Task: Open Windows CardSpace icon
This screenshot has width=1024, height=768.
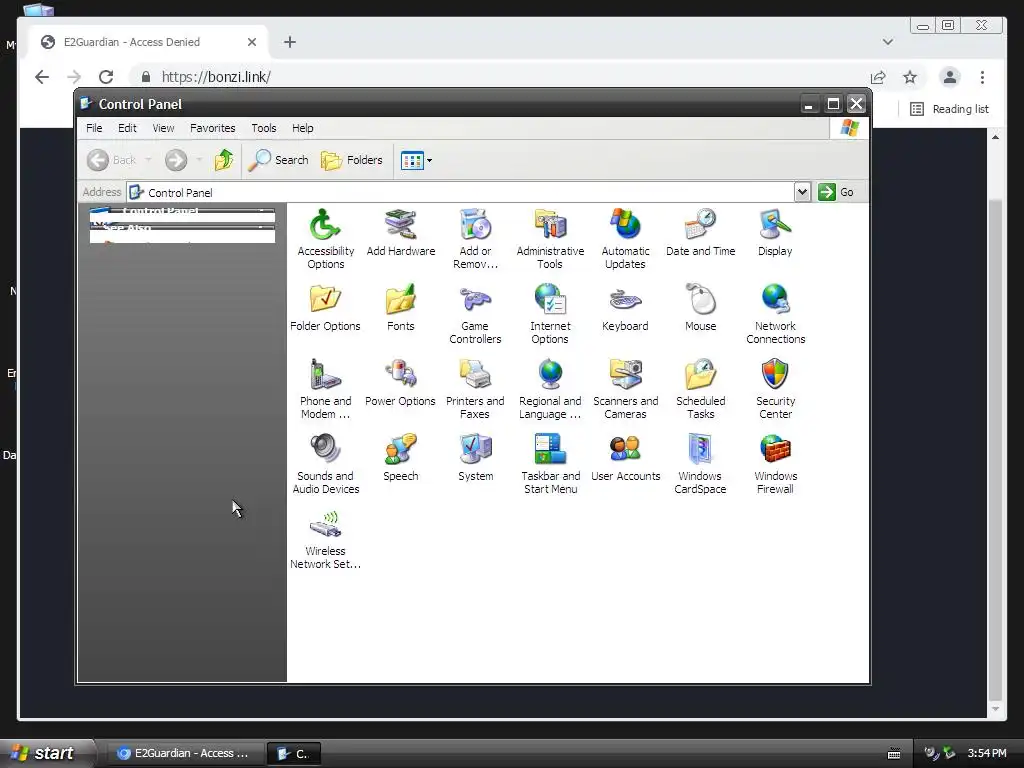Action: (700, 464)
